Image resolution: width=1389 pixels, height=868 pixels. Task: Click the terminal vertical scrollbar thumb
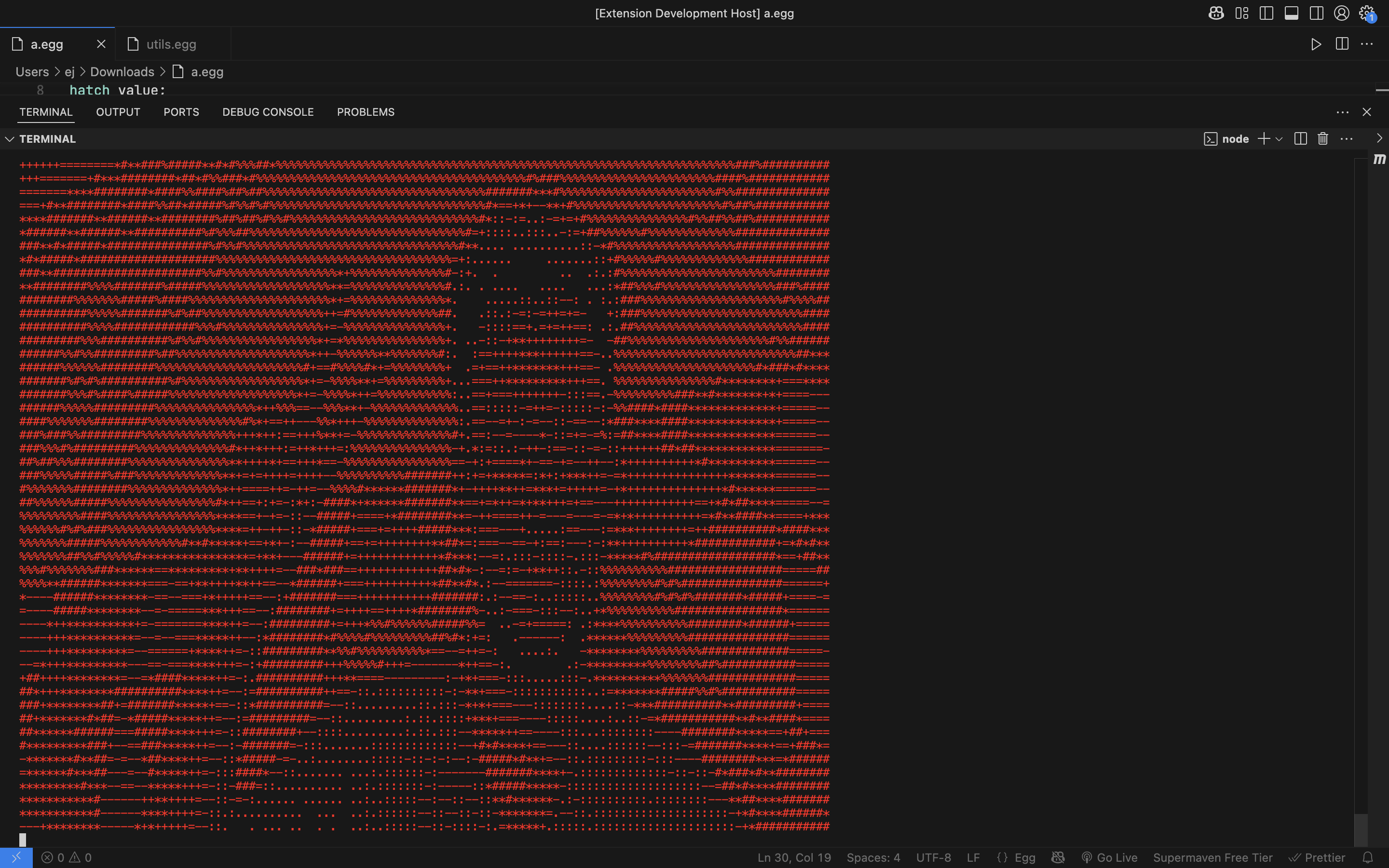click(x=1360, y=829)
